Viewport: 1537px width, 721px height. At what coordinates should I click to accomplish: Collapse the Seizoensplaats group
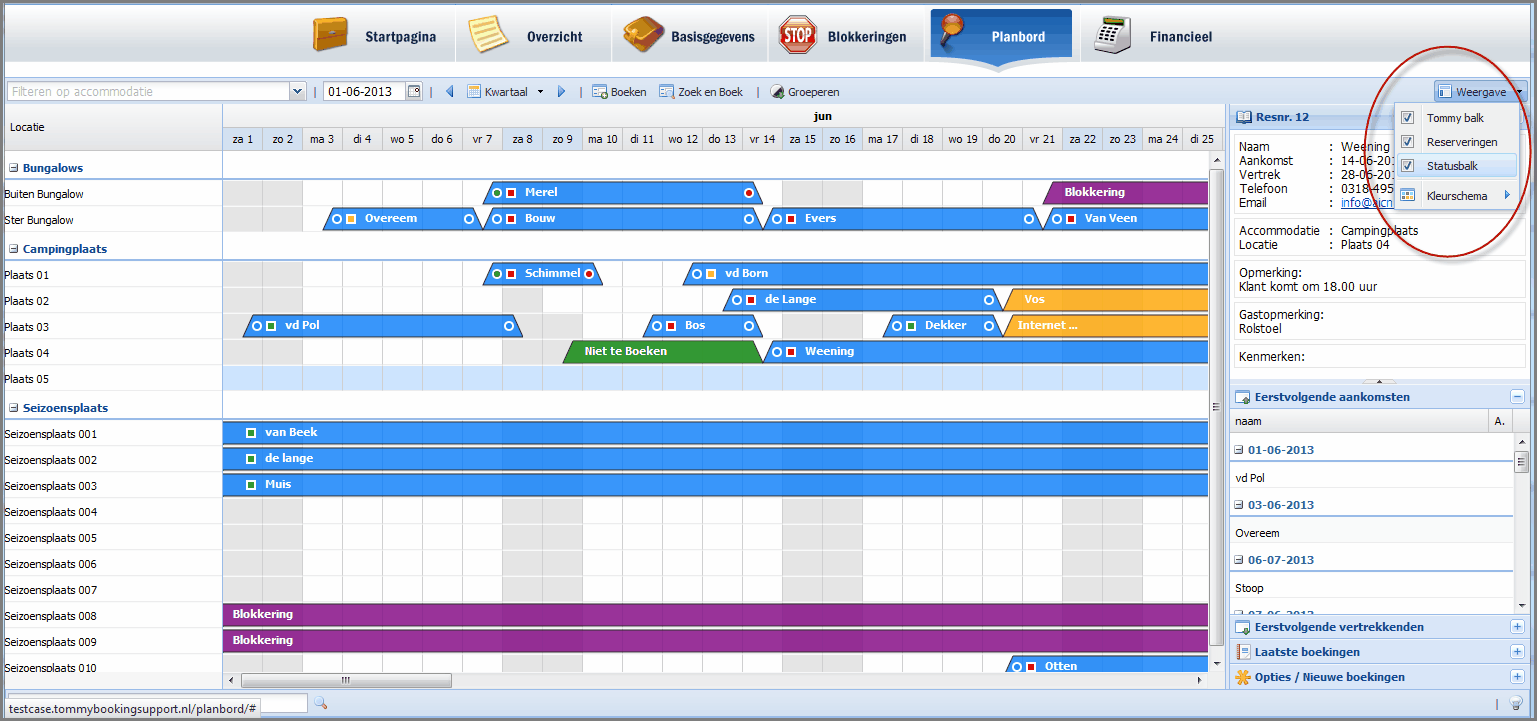coord(14,408)
